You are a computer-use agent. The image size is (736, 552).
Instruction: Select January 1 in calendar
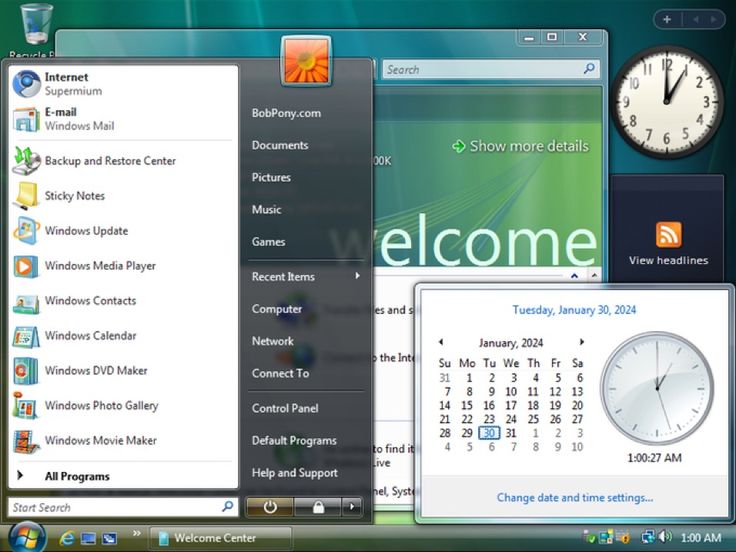point(468,377)
